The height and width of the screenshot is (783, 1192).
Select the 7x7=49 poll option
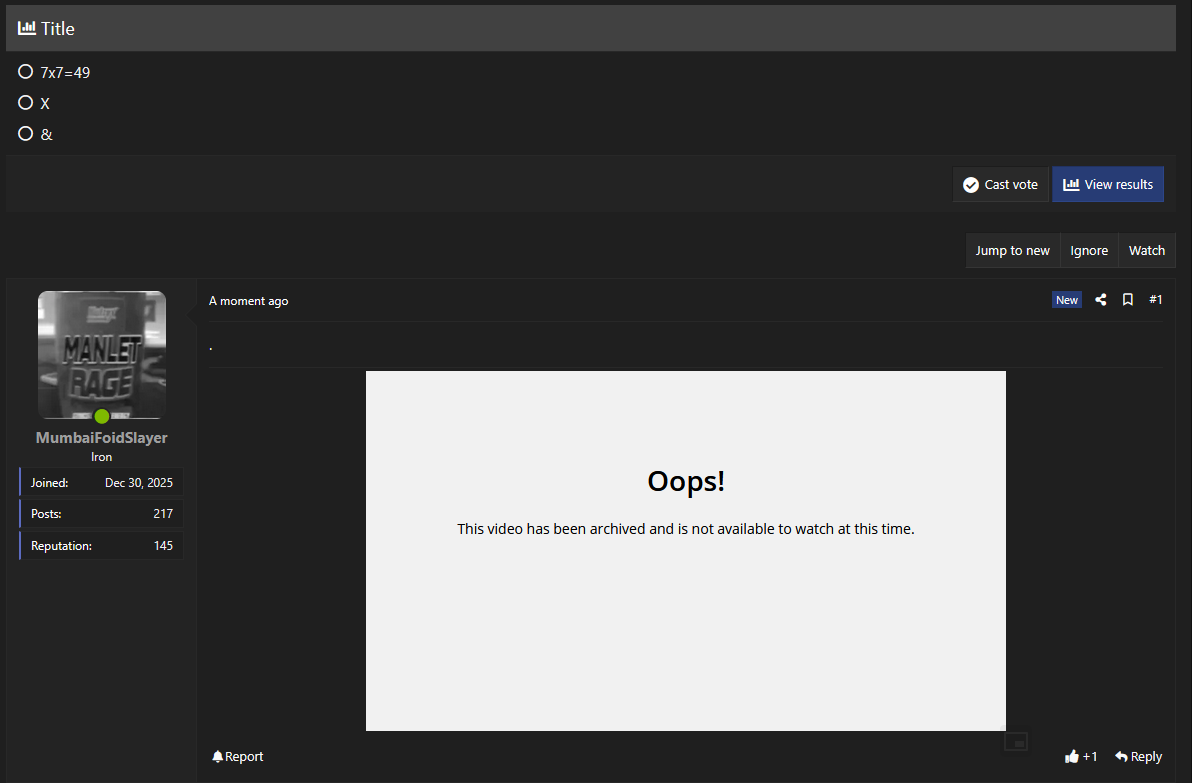pos(26,72)
